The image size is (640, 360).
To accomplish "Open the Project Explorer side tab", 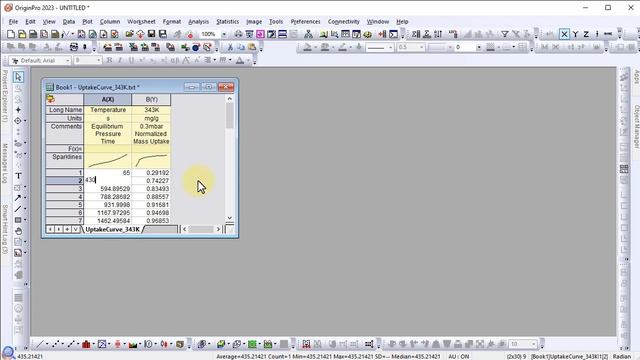I will (x=4, y=97).
